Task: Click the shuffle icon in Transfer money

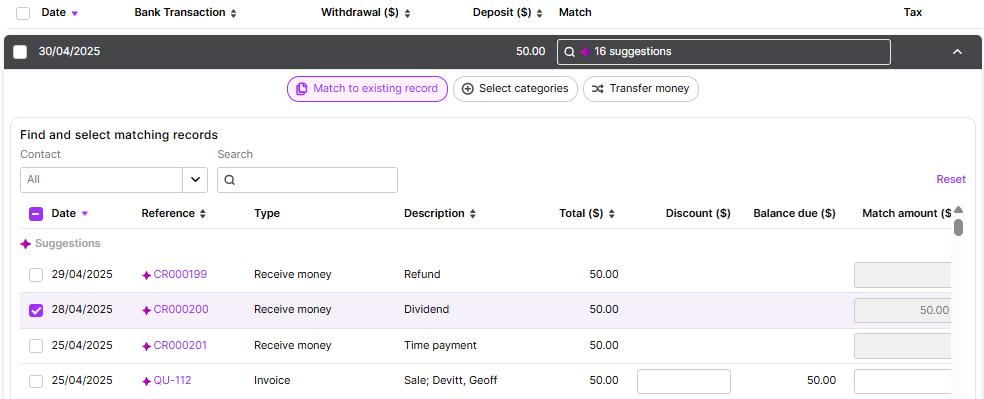Action: pos(597,89)
